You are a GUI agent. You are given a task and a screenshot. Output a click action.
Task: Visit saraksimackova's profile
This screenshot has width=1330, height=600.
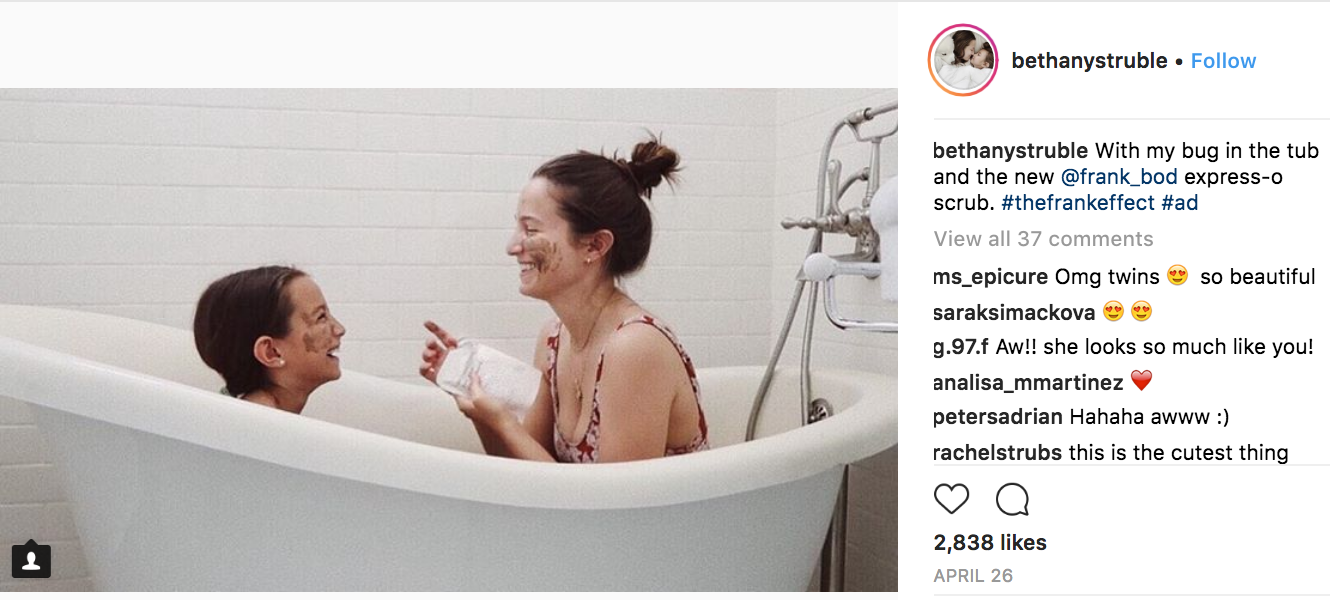[1014, 312]
